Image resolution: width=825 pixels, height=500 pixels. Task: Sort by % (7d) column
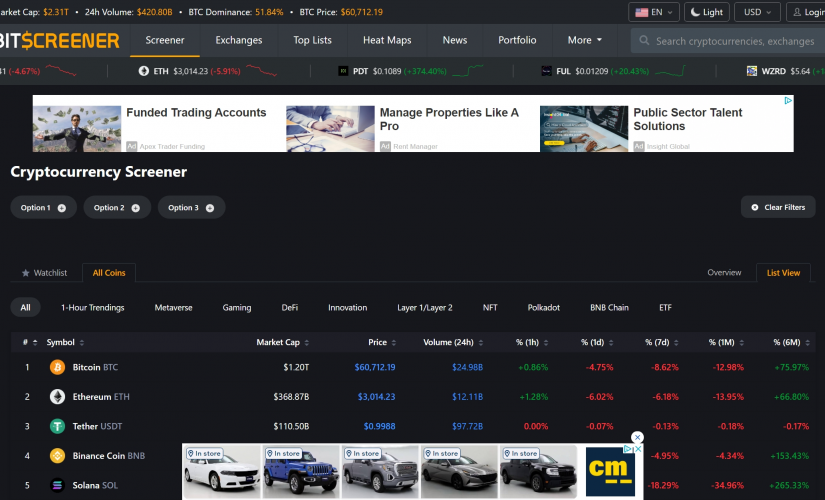click(x=662, y=343)
